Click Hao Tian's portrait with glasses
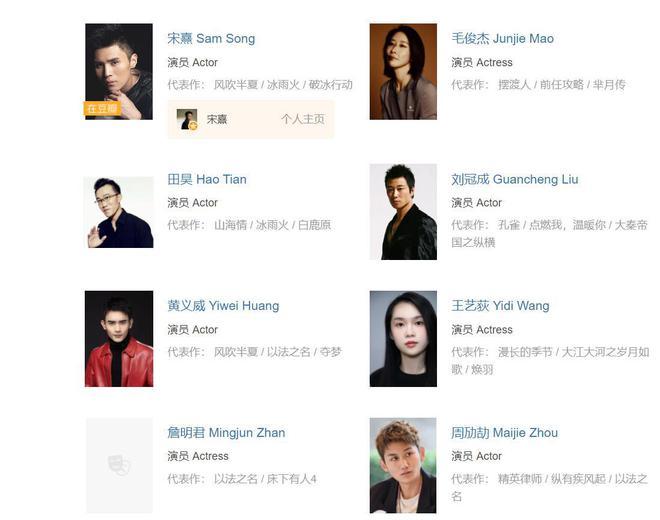 pyautogui.click(x=119, y=212)
